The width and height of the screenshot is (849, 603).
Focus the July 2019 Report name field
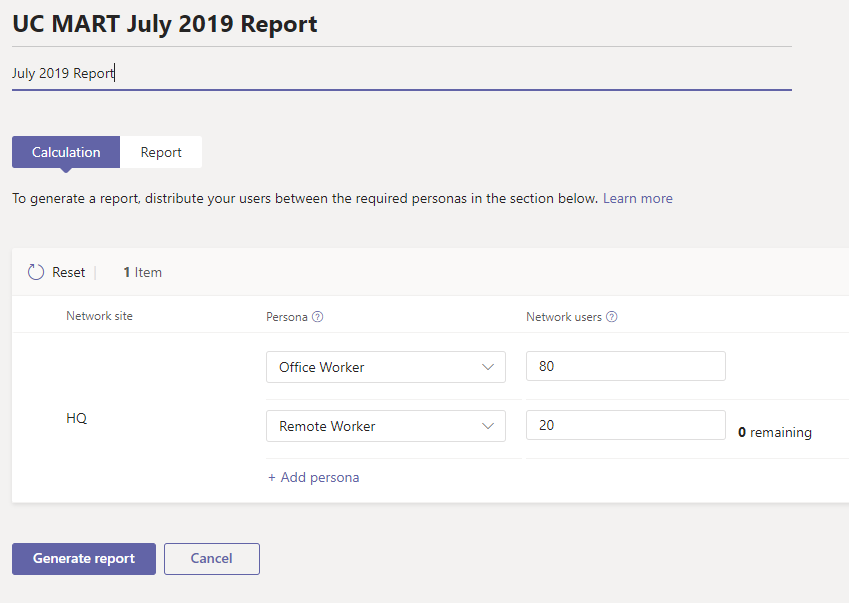click(400, 73)
